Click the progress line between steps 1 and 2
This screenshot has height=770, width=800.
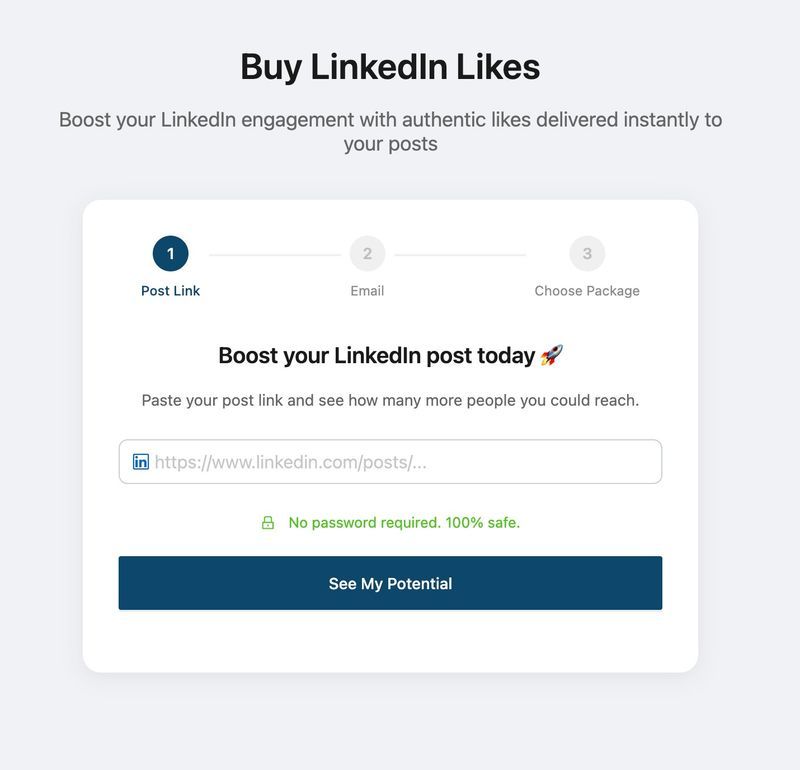pos(270,254)
